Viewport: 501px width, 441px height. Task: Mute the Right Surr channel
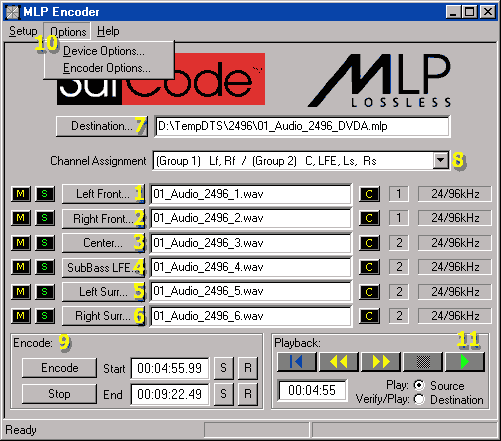(21, 316)
